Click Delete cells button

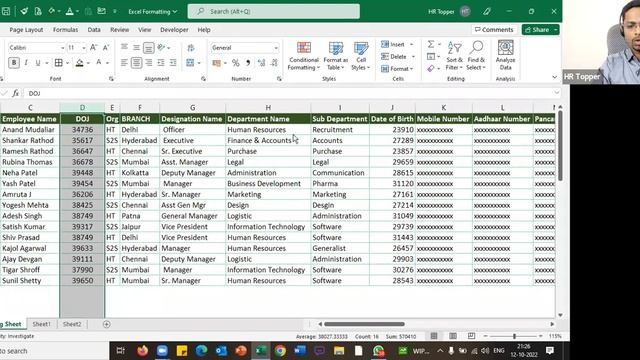[x=394, y=56]
